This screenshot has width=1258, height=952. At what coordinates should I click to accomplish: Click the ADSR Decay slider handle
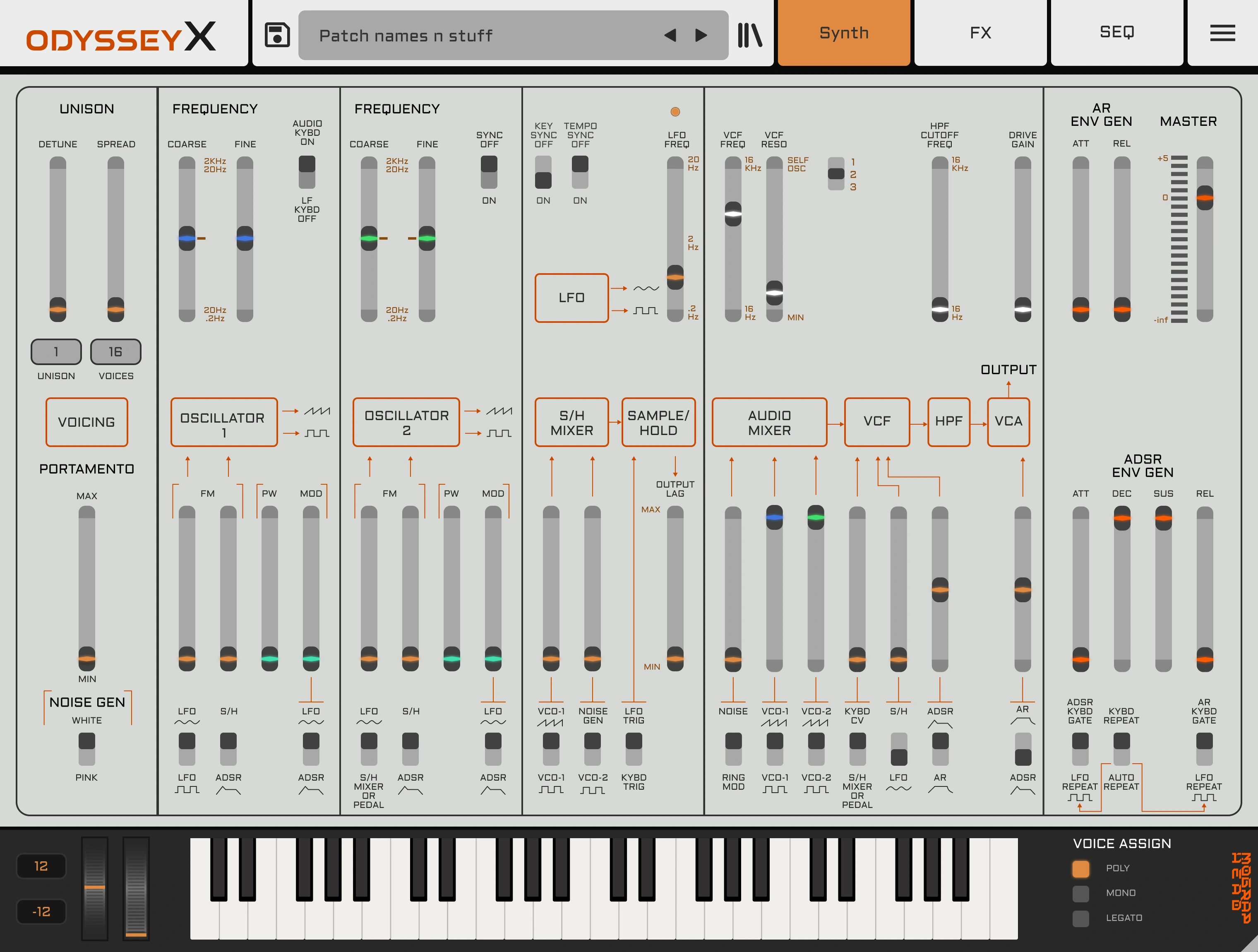tap(1121, 517)
